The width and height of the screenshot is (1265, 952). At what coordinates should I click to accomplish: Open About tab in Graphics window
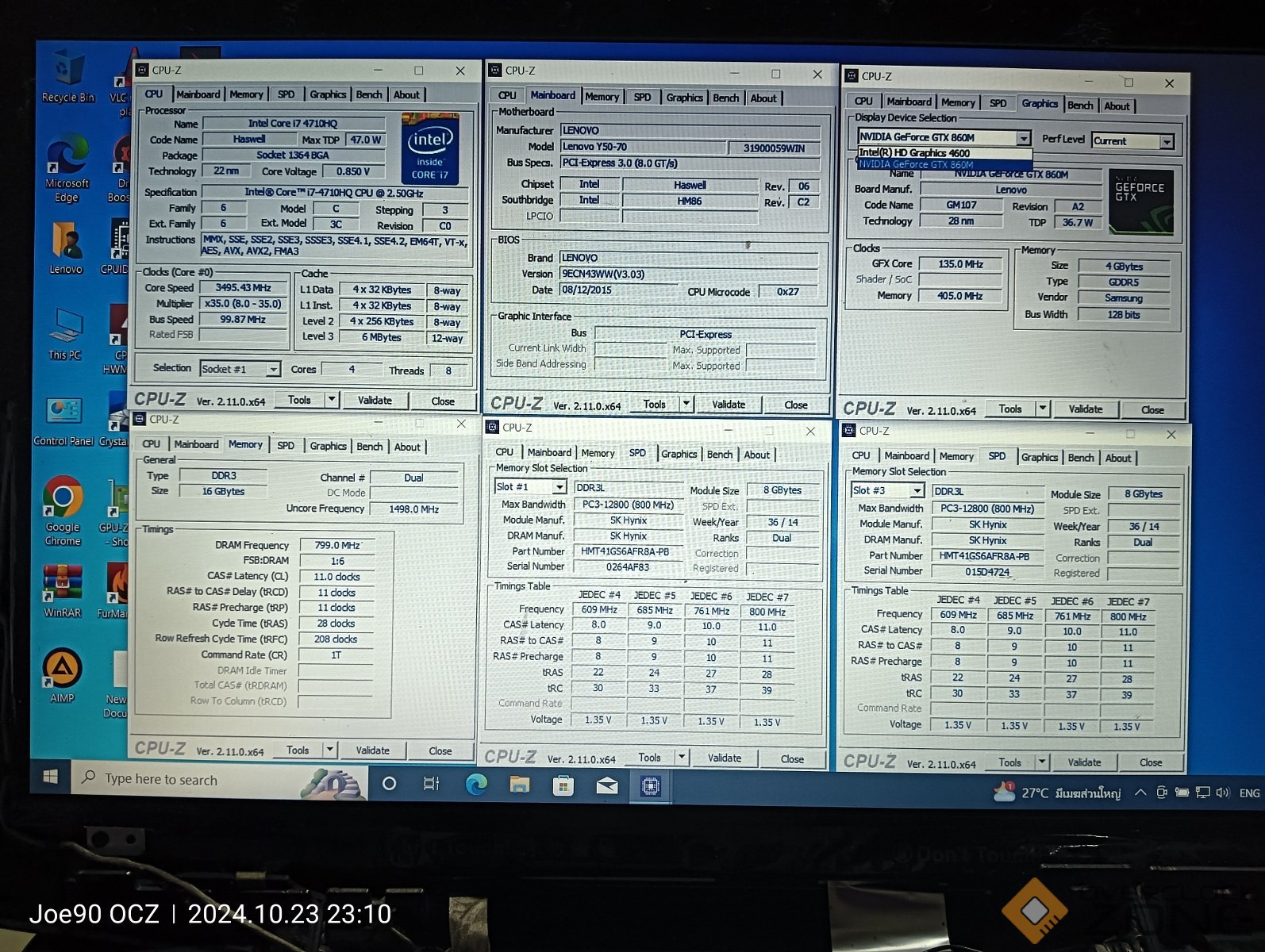tap(1117, 106)
